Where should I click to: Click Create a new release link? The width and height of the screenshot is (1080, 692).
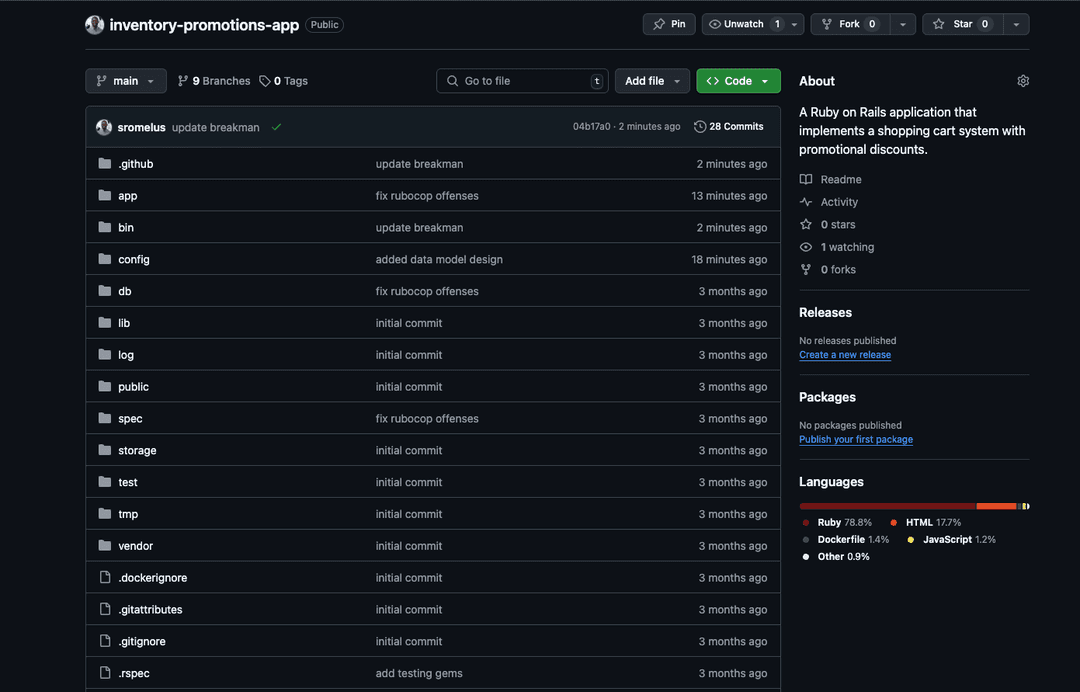click(x=845, y=355)
